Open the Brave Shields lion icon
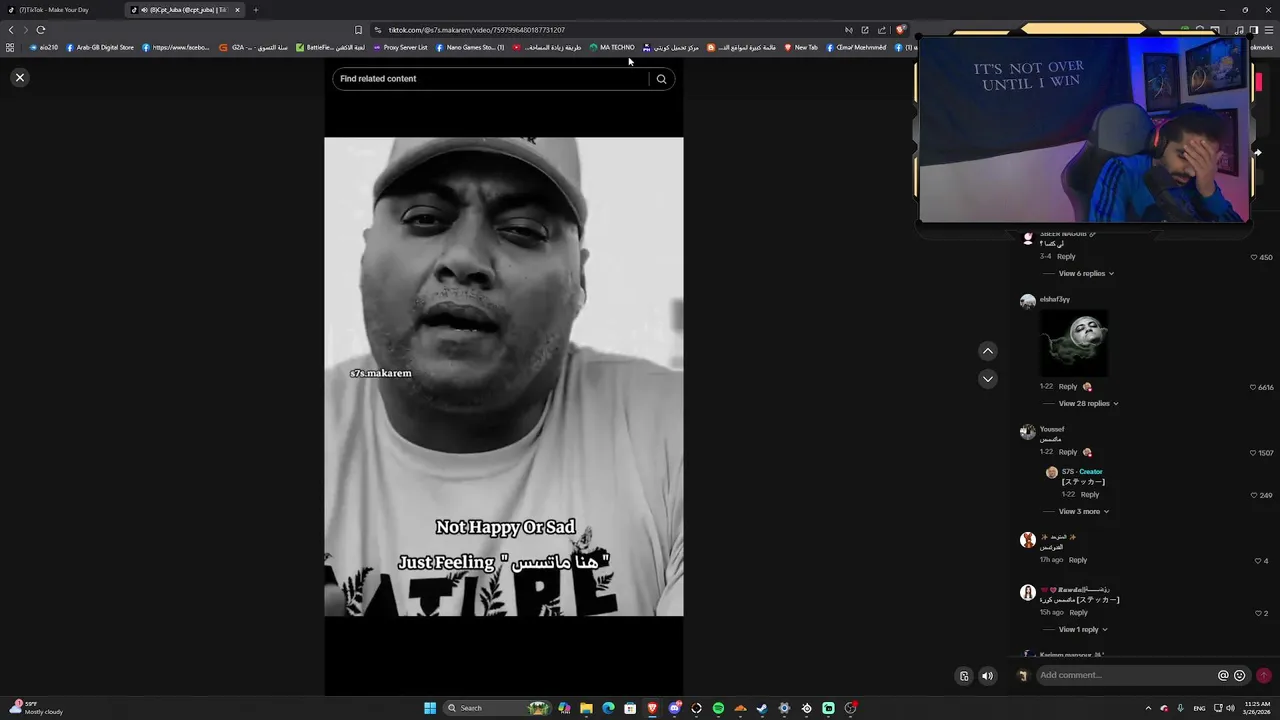1280x720 pixels. pos(900,30)
